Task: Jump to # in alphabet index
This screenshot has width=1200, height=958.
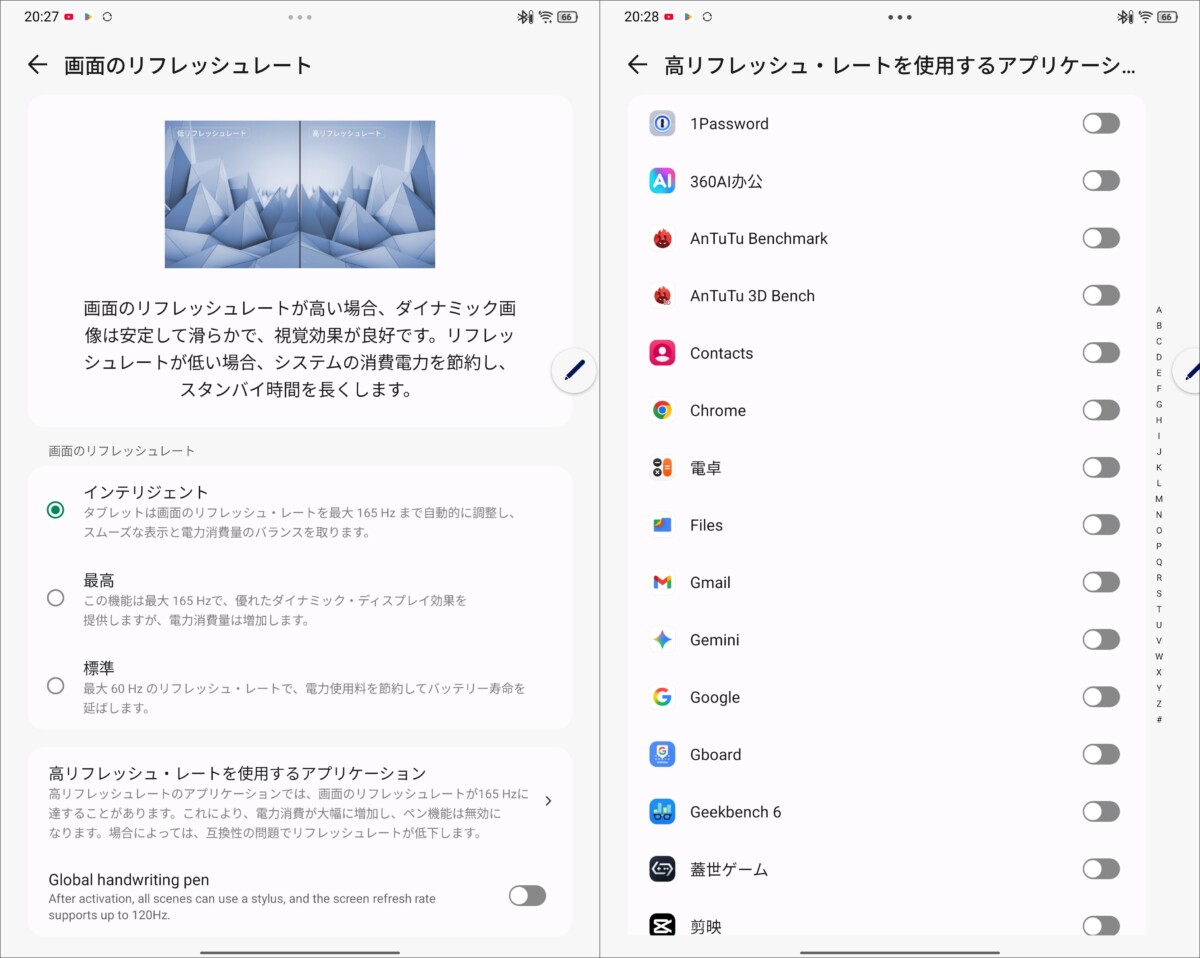Action: (x=1159, y=720)
